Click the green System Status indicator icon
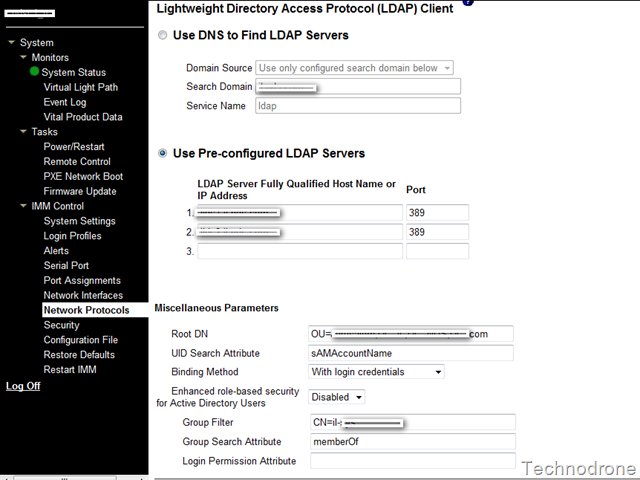 [x=35, y=71]
